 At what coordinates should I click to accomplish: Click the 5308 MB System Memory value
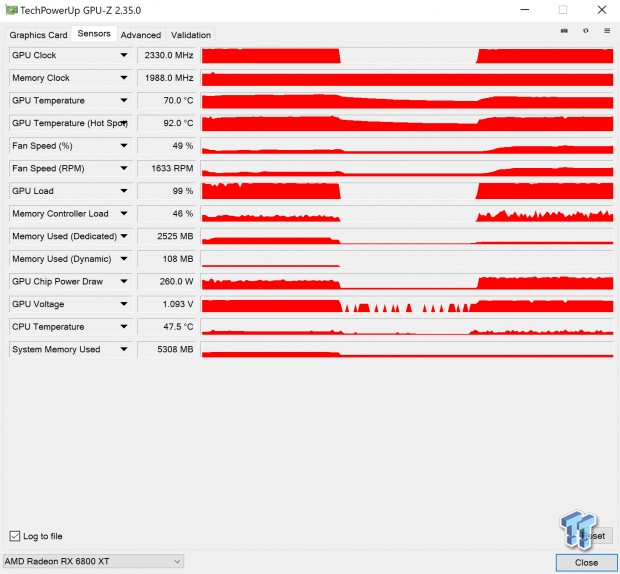[166, 349]
